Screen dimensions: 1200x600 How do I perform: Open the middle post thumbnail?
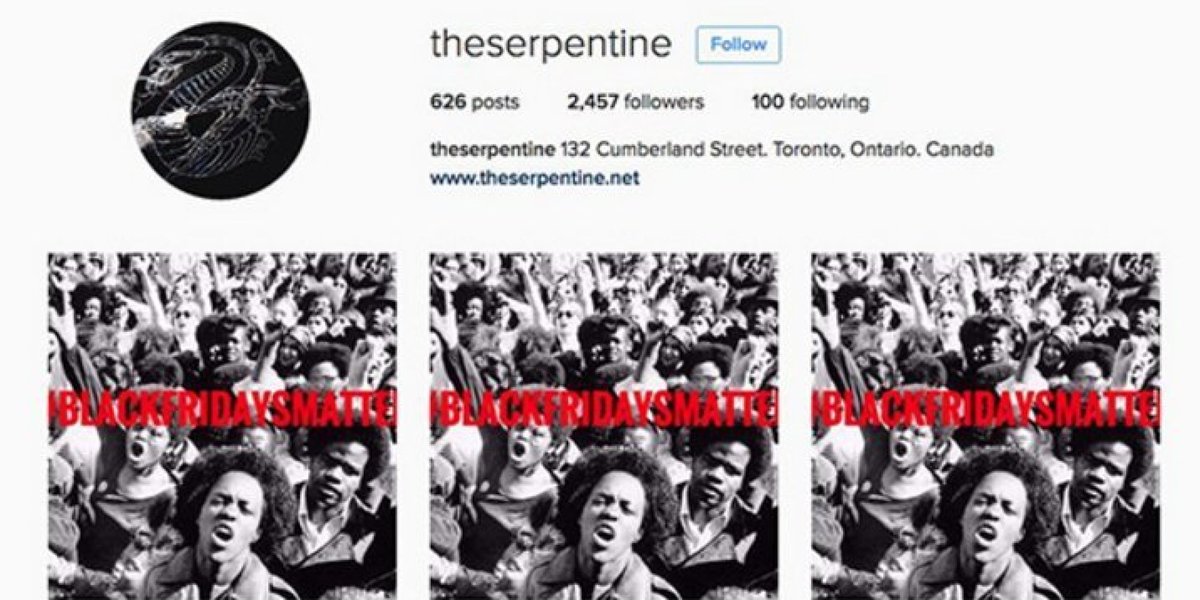(604, 426)
